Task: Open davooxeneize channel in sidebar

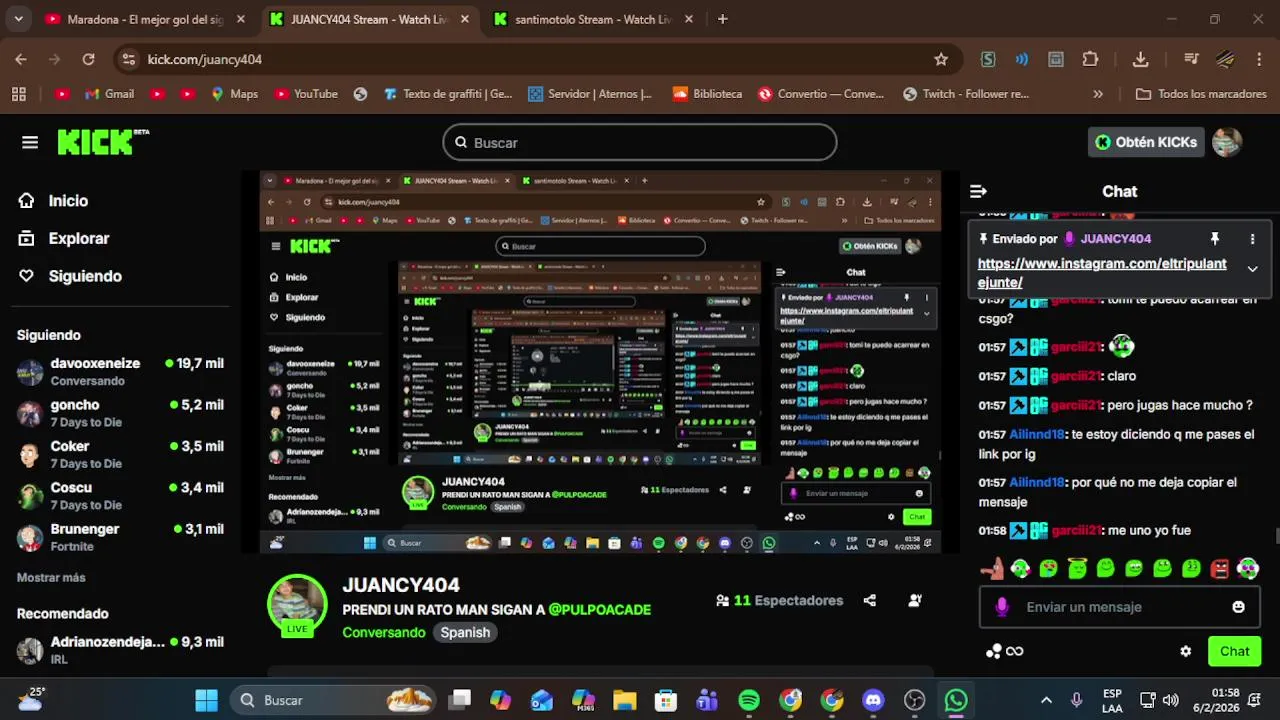Action: (x=120, y=372)
